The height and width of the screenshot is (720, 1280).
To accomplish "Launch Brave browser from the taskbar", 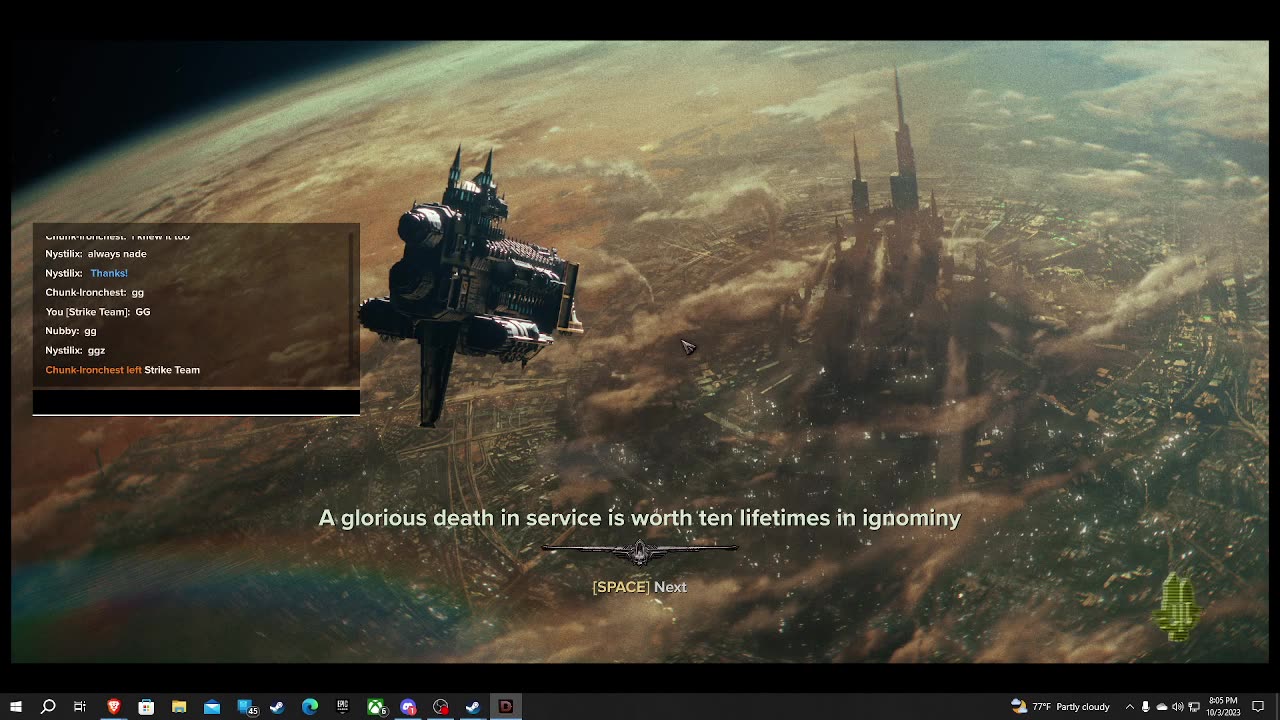I will coord(113,707).
